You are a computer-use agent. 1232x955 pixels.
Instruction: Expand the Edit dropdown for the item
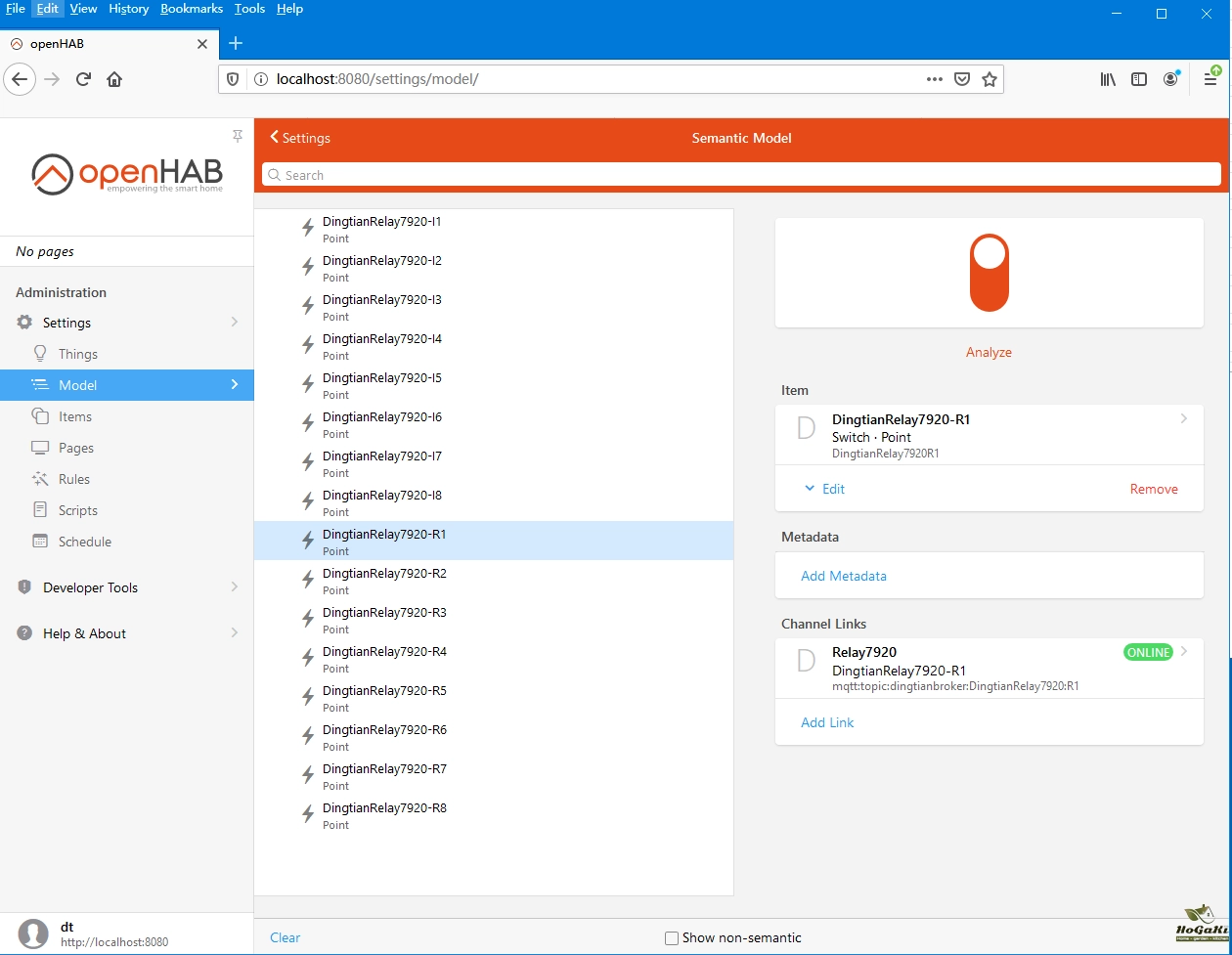pyautogui.click(x=824, y=489)
